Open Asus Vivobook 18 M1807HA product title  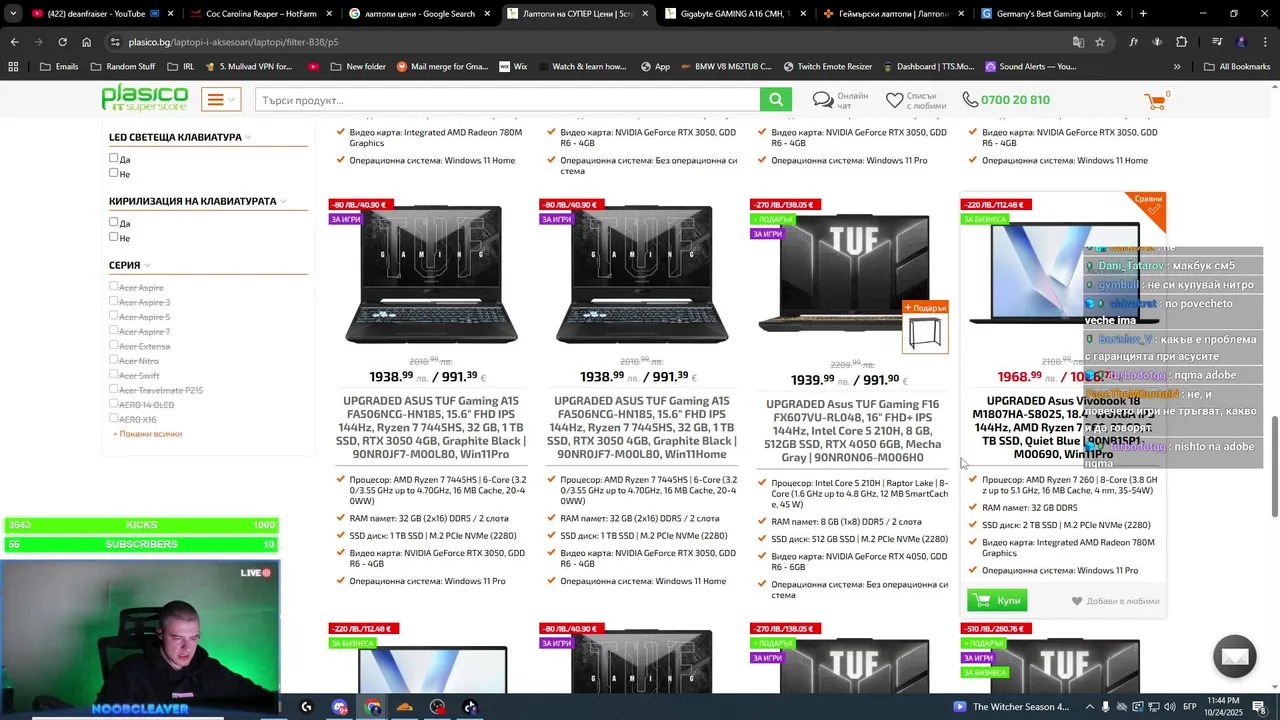1063,428
